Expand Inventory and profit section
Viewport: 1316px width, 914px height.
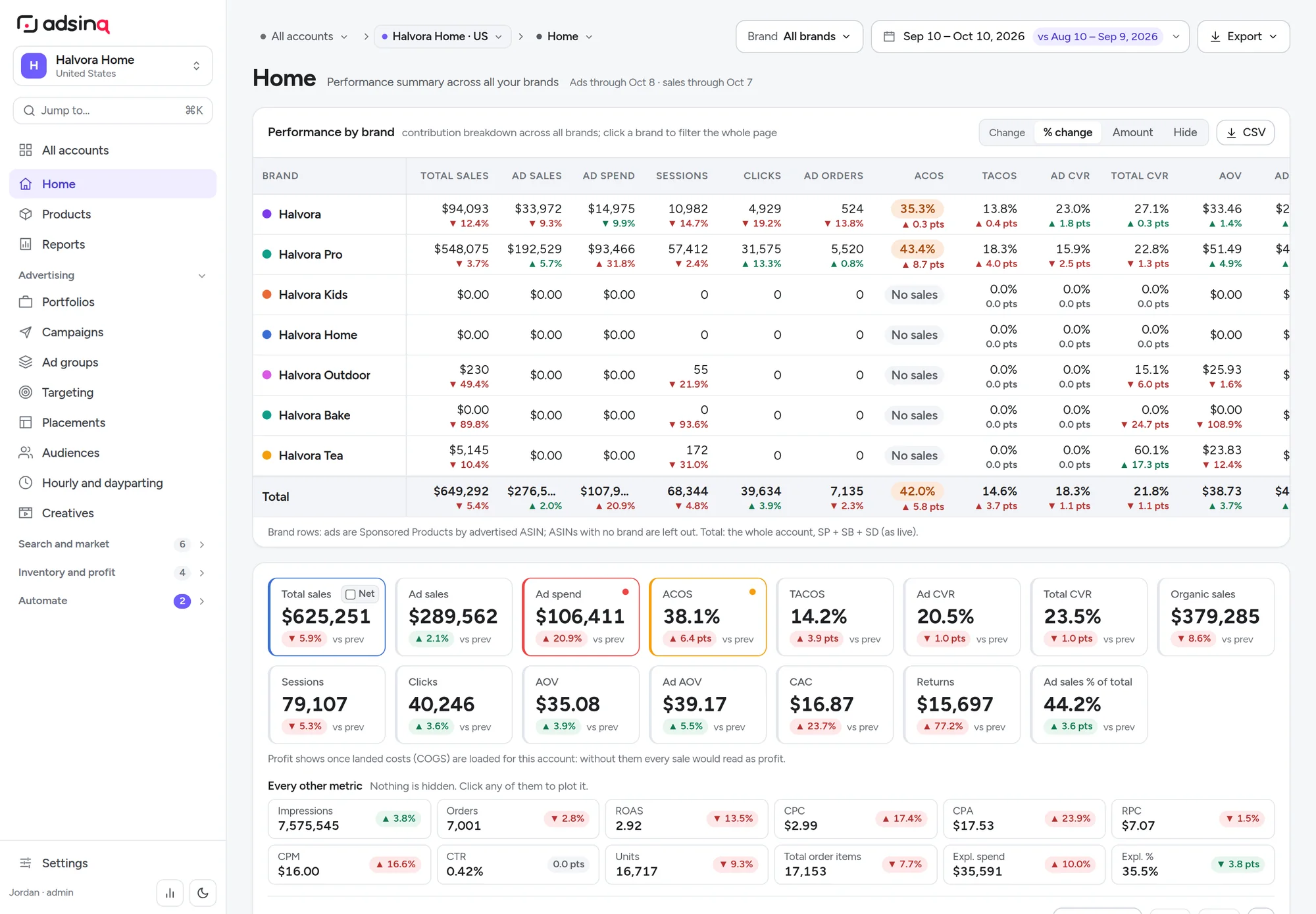[113, 572]
